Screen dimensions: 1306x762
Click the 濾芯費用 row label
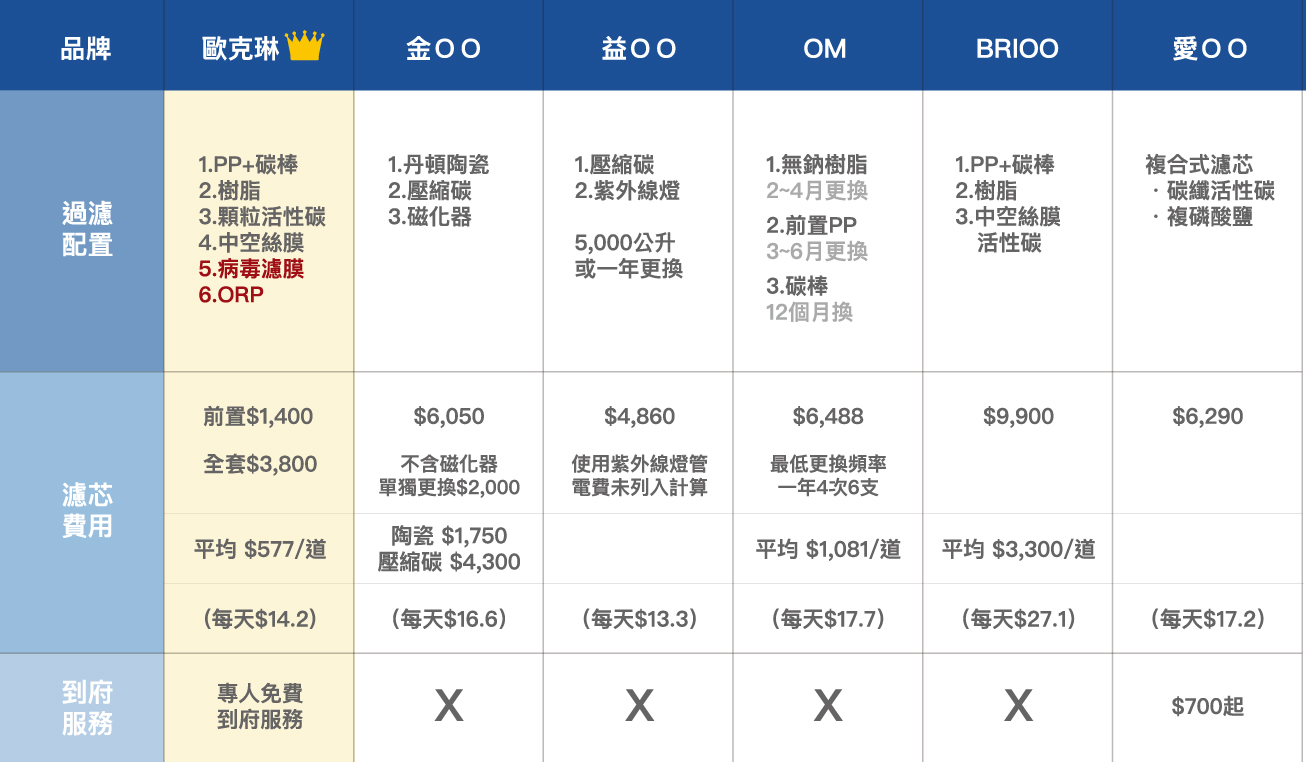tap(87, 510)
